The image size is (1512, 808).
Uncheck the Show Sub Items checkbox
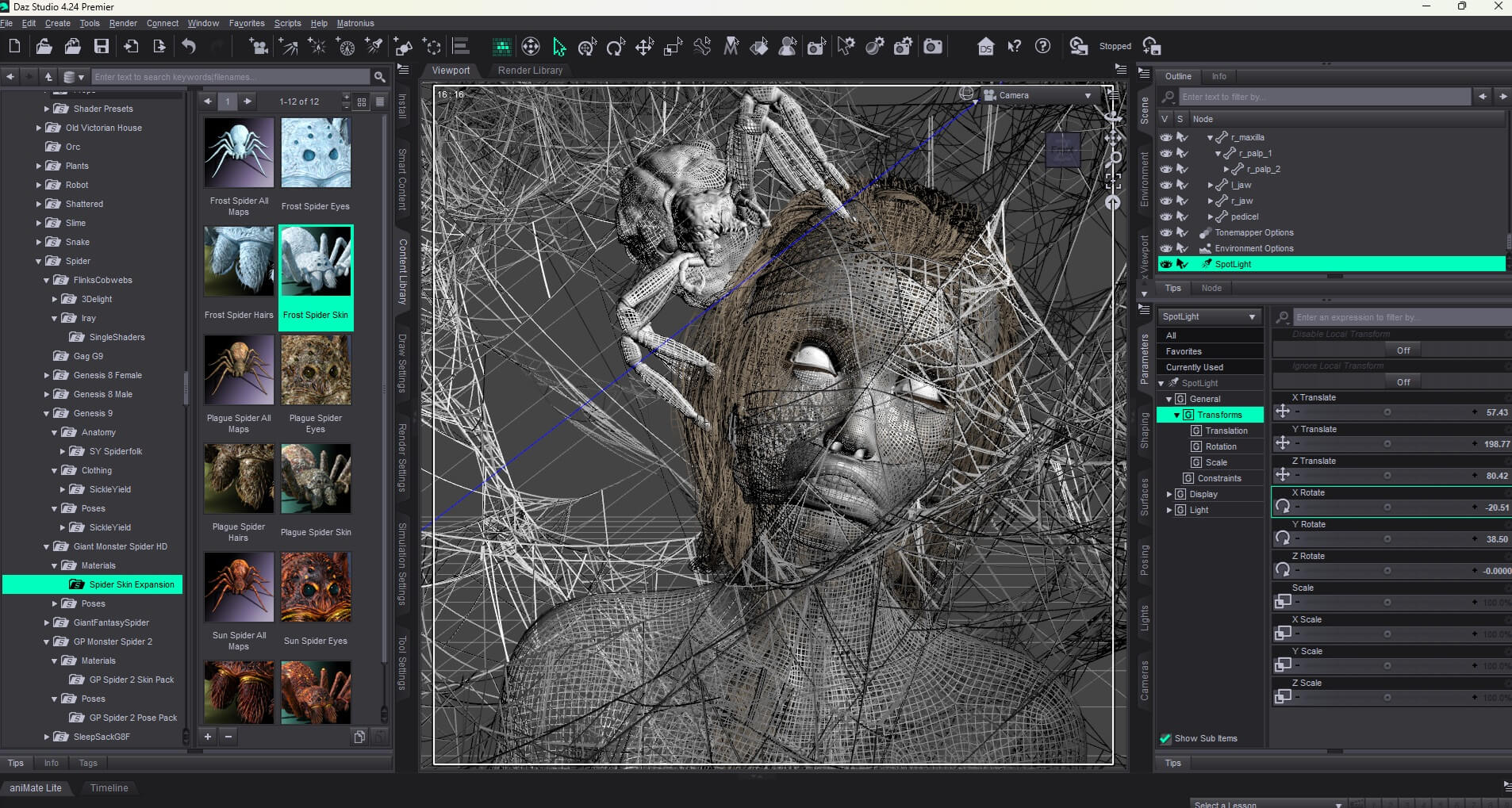click(1165, 738)
